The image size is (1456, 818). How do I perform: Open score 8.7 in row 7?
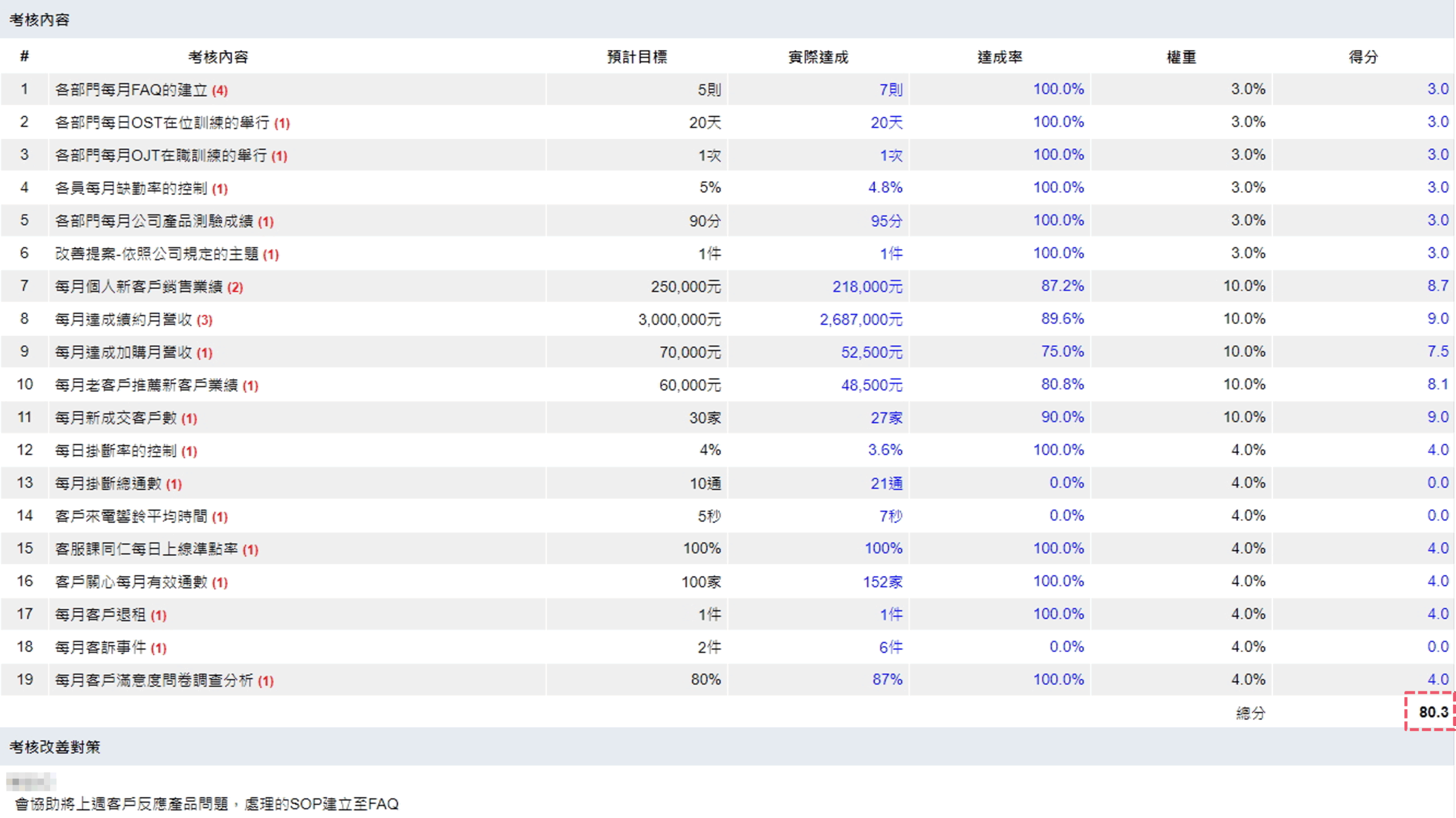[1437, 286]
